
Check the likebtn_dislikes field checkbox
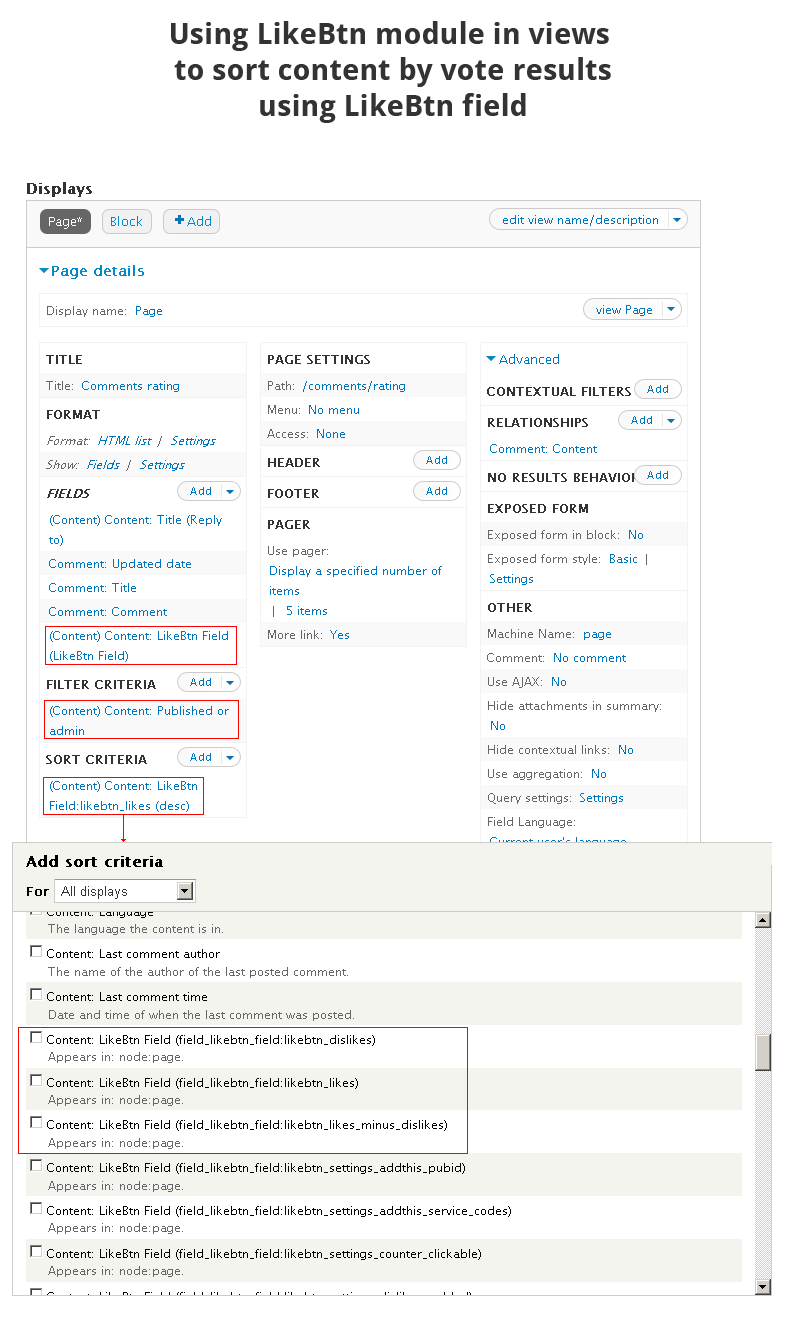click(37, 1038)
